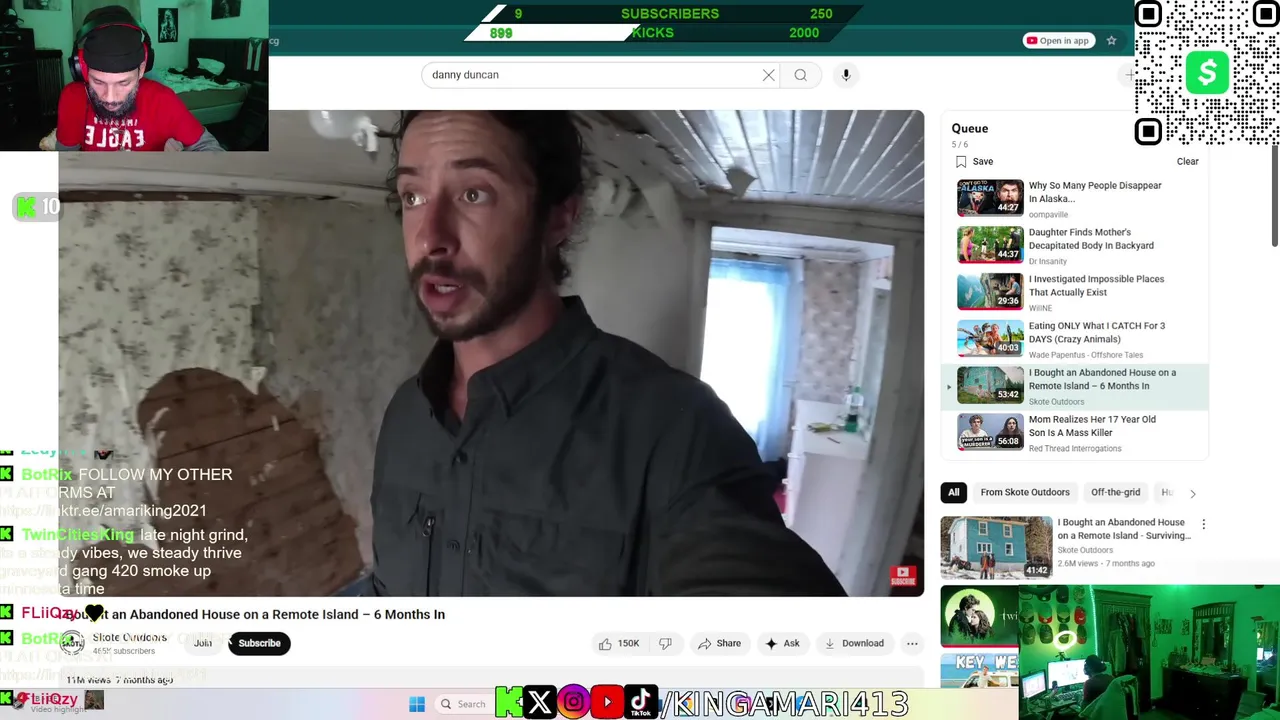Click the Skote Outdoors name in the active queue item
Viewport: 1280px width, 720px height.
coord(1056,401)
